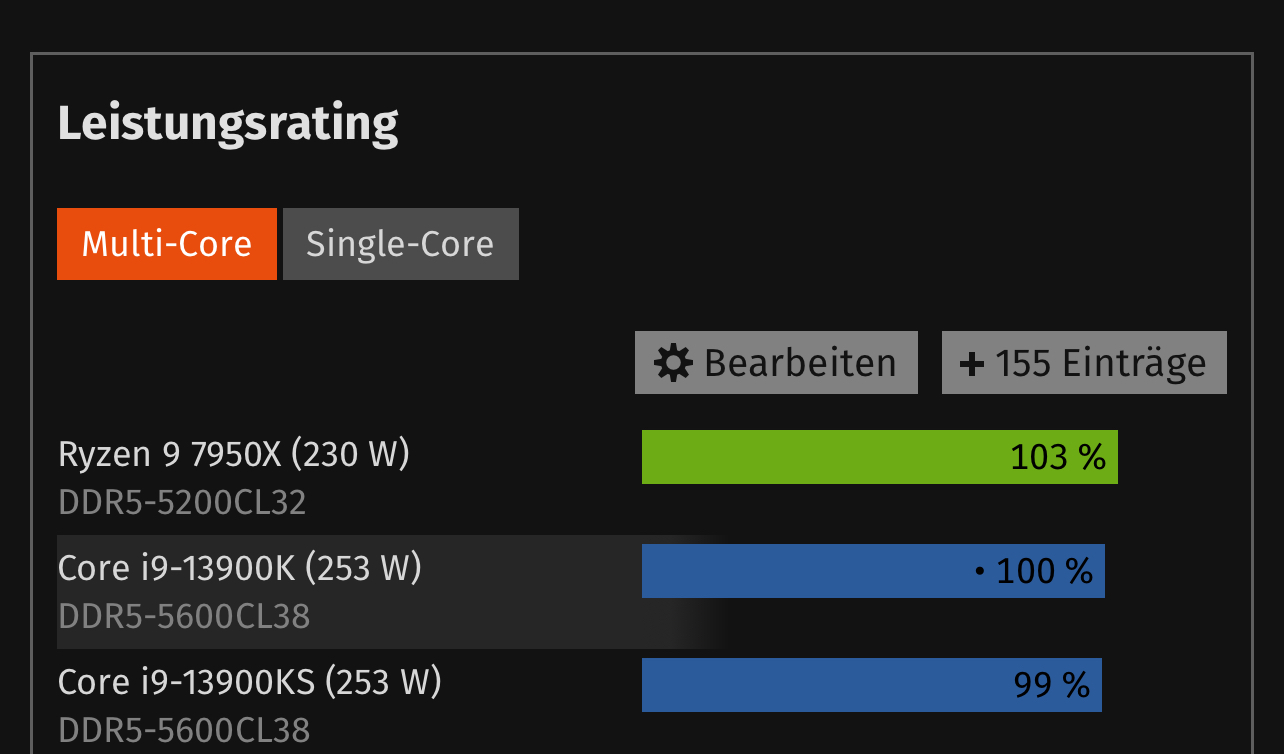This screenshot has height=754, width=1284.
Task: Click the plus icon before 155 Einträge
Action: pyautogui.click(x=972, y=363)
